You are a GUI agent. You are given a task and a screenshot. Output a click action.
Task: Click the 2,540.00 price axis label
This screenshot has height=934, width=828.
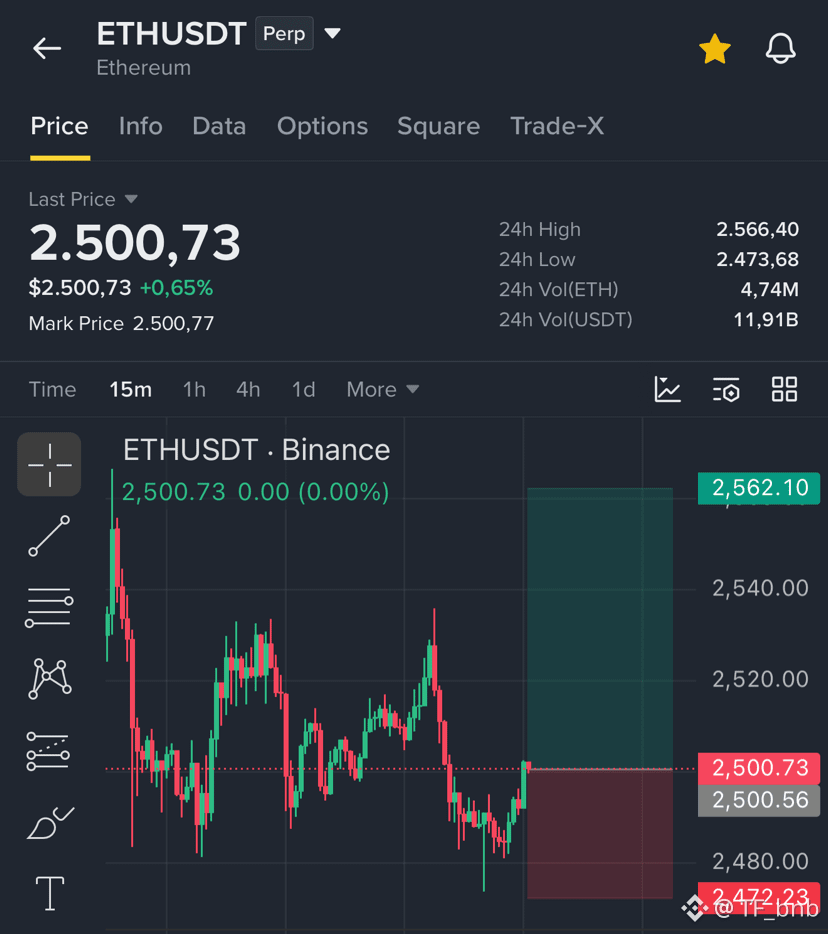click(760, 589)
